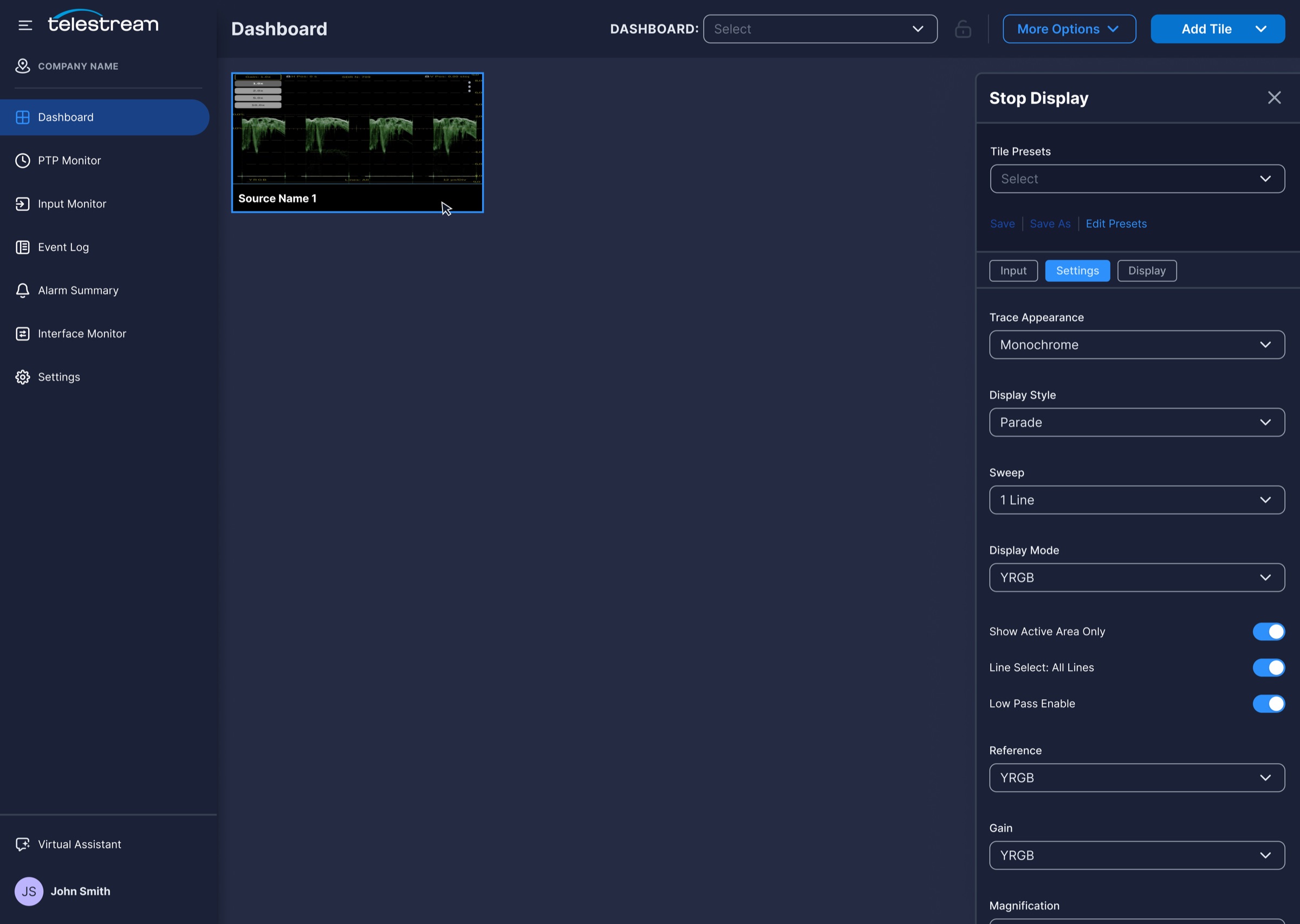The width and height of the screenshot is (1300, 924).
Task: Open PTP Monitor clock icon
Action: coord(23,160)
